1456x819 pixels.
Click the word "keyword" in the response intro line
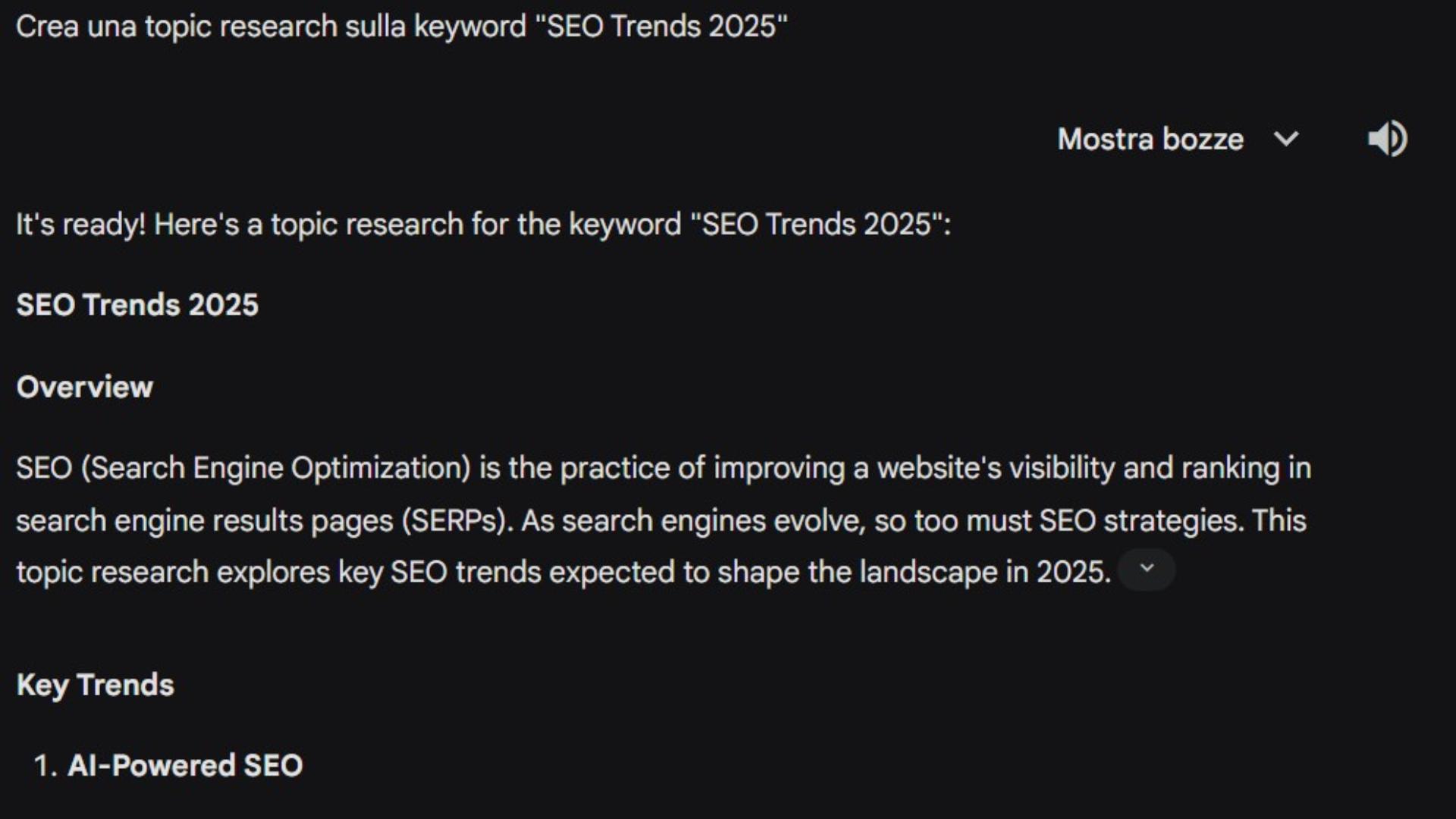625,224
